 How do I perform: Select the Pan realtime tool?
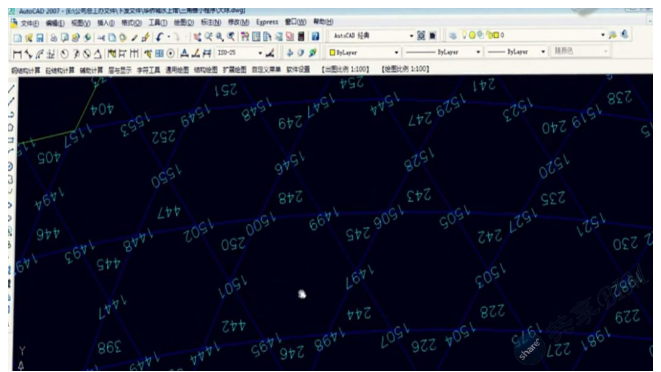[197, 38]
